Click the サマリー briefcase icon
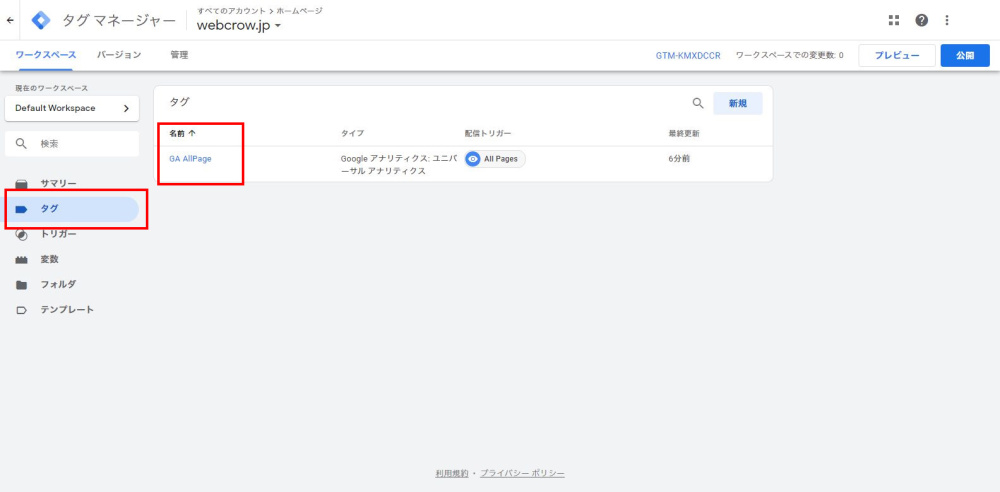This screenshot has height=492, width=1000. (x=22, y=184)
